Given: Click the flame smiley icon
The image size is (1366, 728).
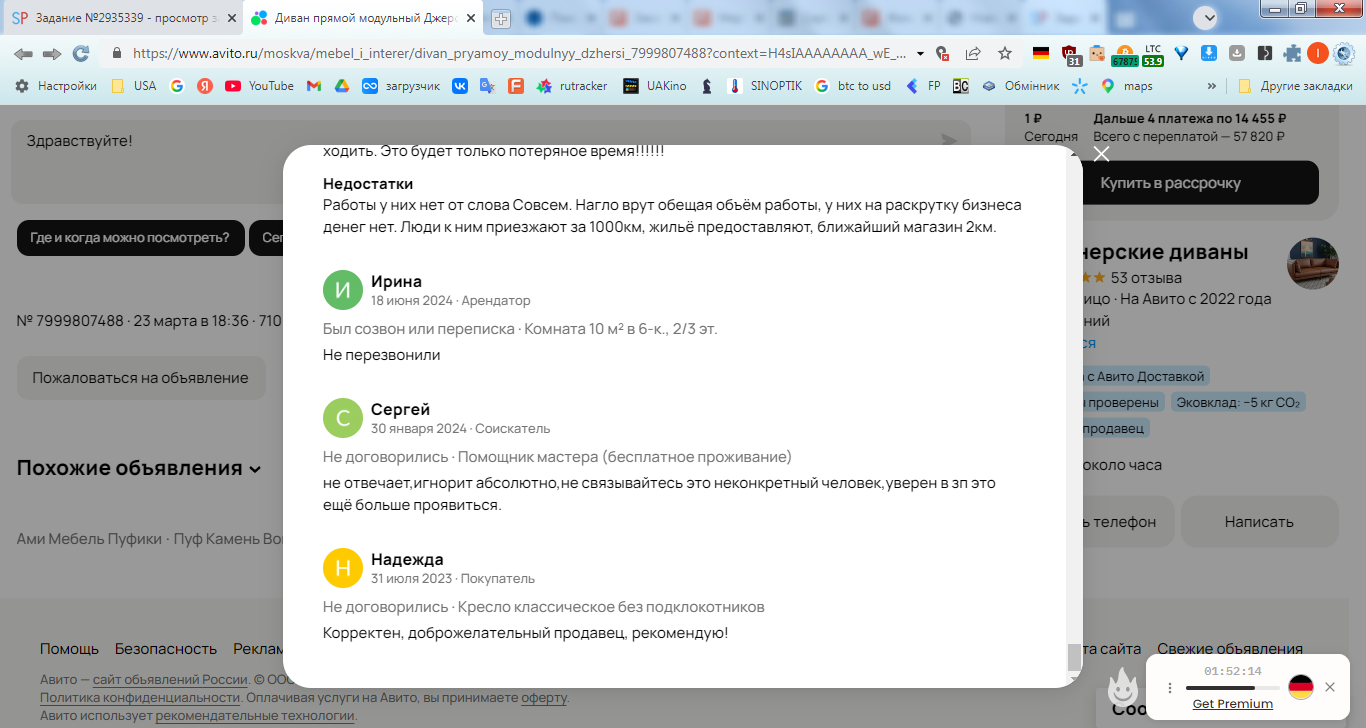Looking at the screenshot, I should click(x=1123, y=689).
